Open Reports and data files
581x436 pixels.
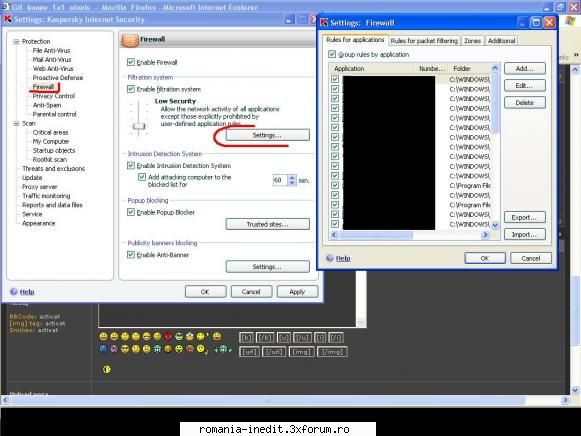(x=52, y=205)
